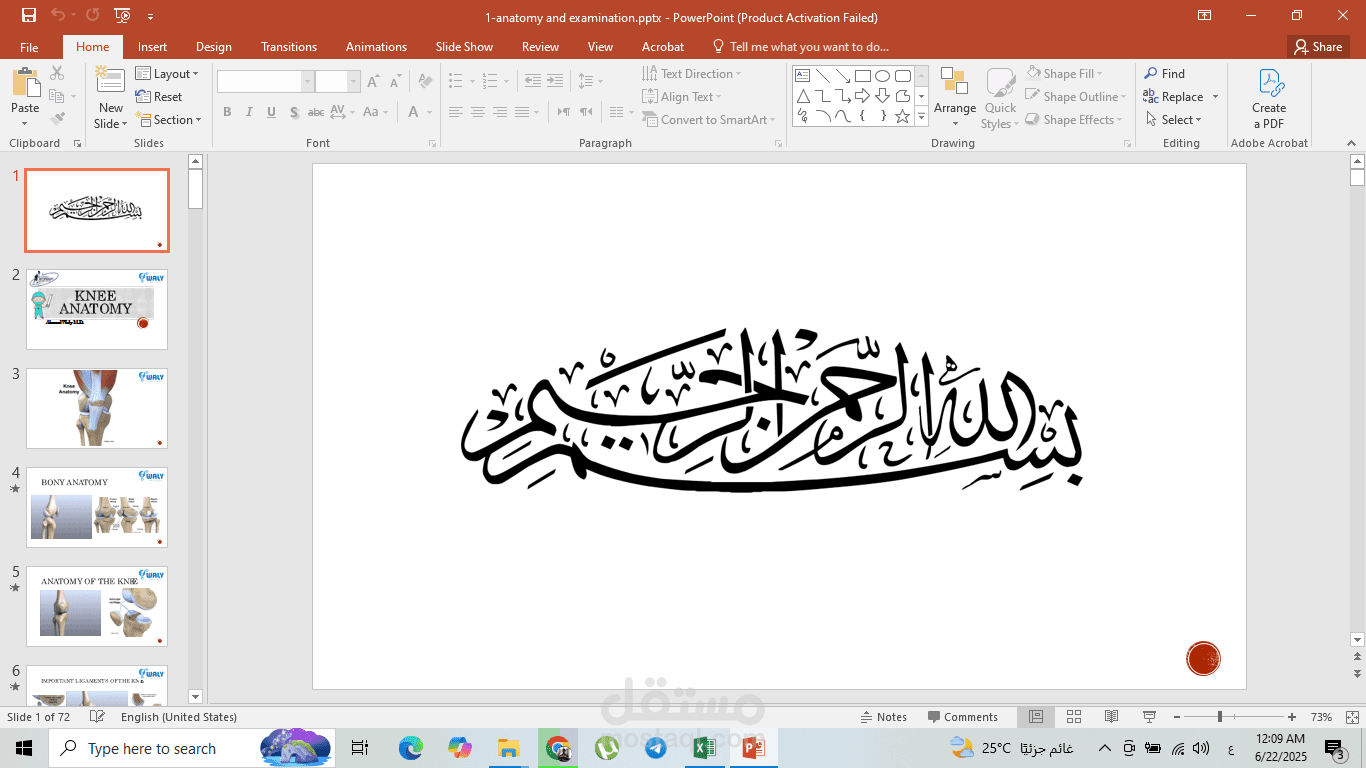Image resolution: width=1366 pixels, height=768 pixels.
Task: Expand the Select dropdown in Editing
Action: [1173, 120]
